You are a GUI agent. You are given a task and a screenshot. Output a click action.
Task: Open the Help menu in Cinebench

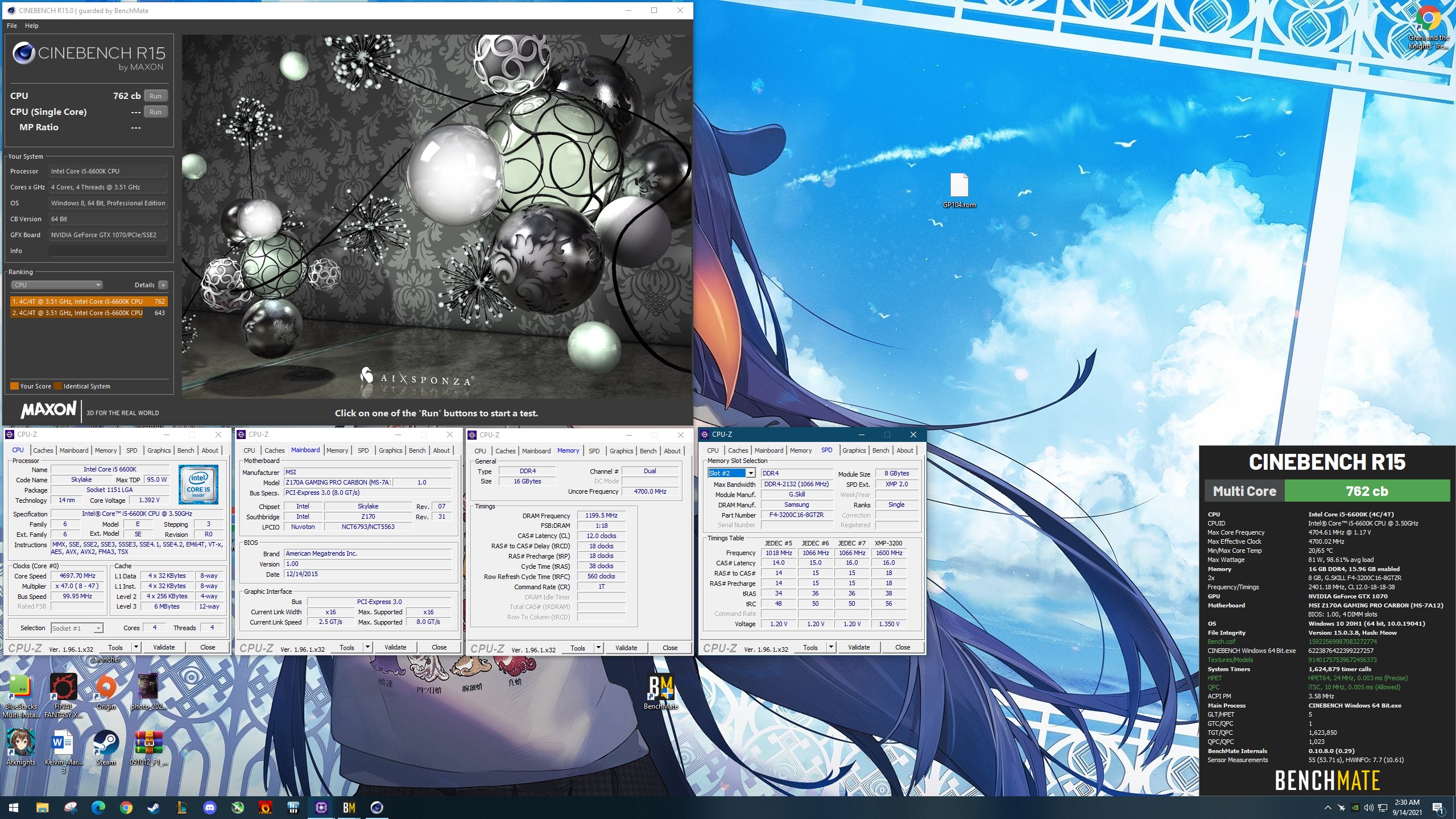click(x=32, y=26)
